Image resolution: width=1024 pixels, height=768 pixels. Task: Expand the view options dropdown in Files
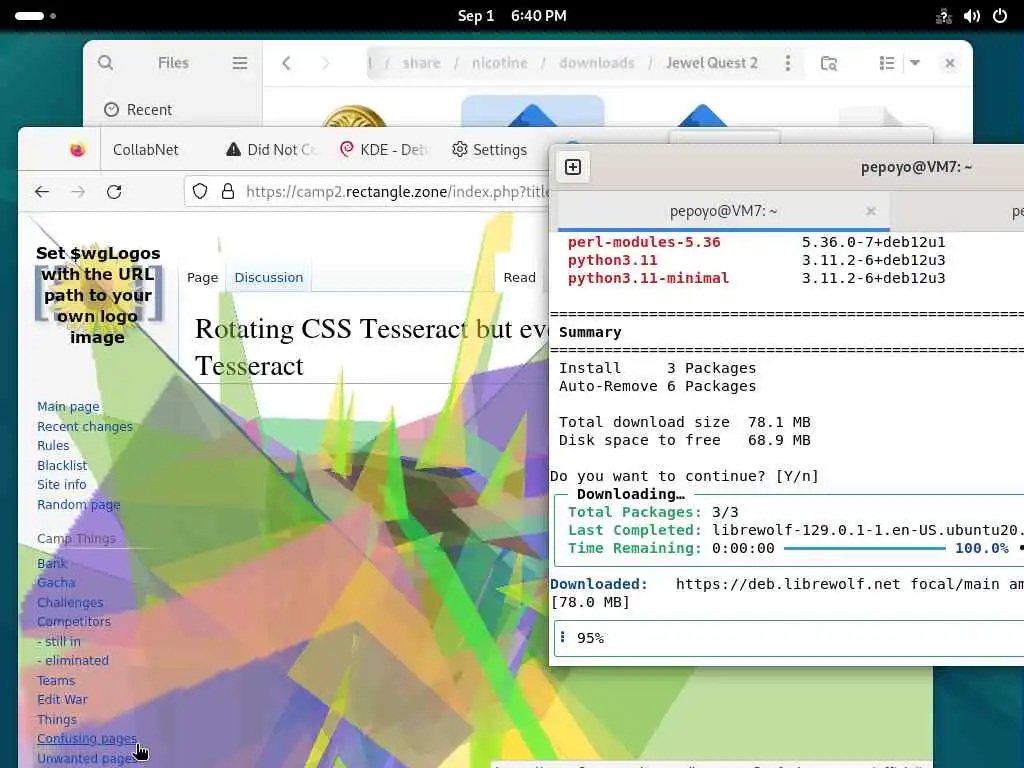[915, 63]
